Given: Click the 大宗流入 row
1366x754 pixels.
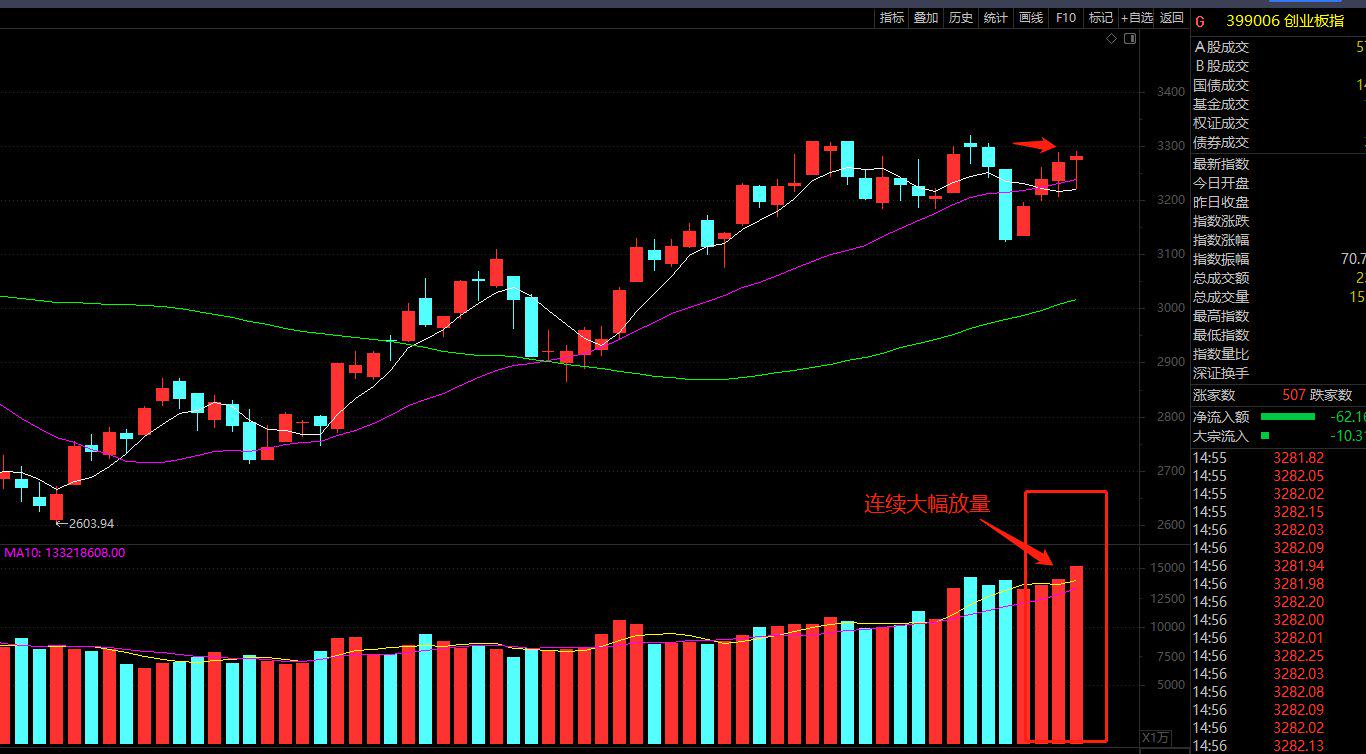Looking at the screenshot, I should [1278, 436].
